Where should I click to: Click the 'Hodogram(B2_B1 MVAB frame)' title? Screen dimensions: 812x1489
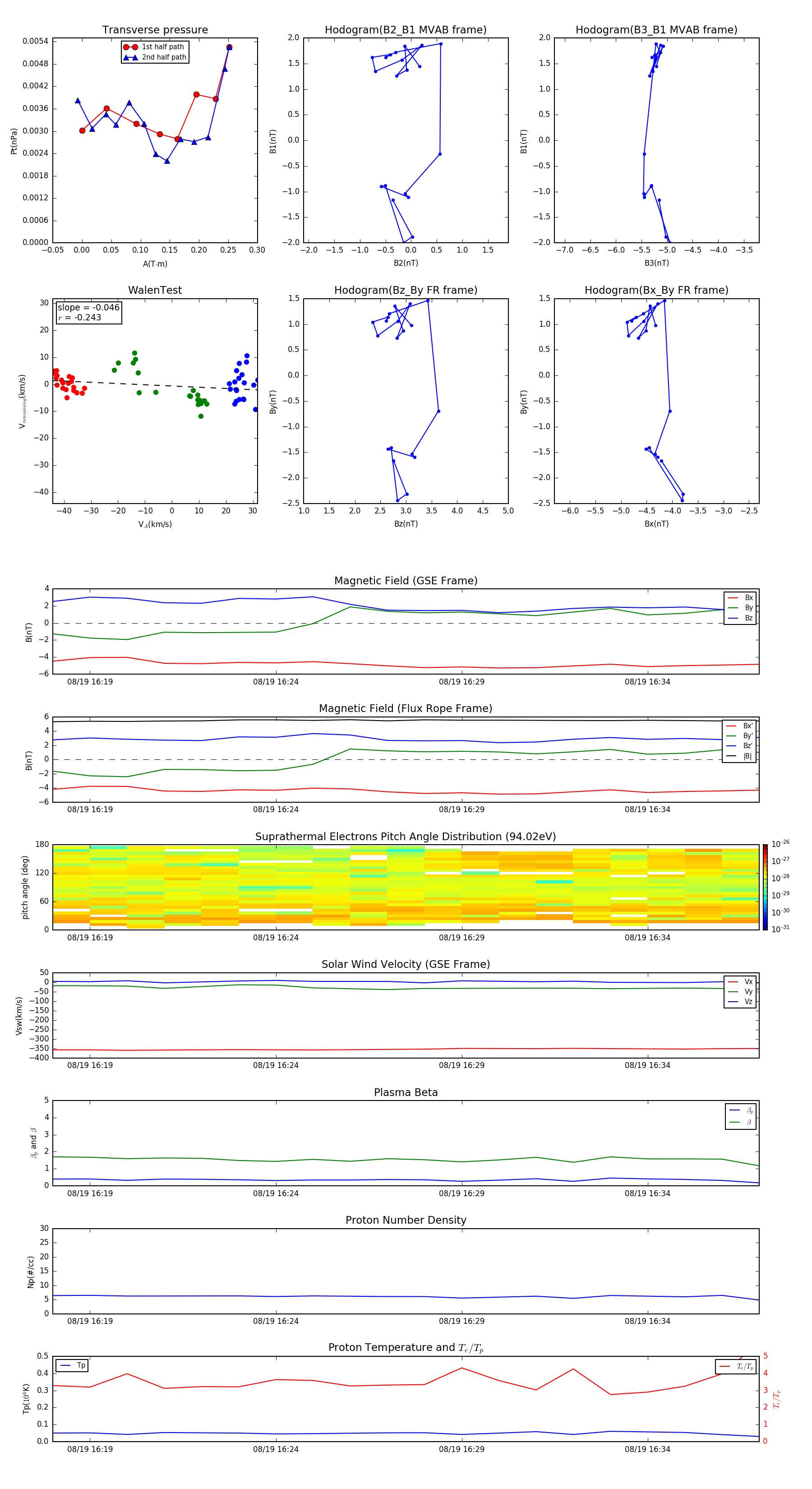tap(406, 30)
